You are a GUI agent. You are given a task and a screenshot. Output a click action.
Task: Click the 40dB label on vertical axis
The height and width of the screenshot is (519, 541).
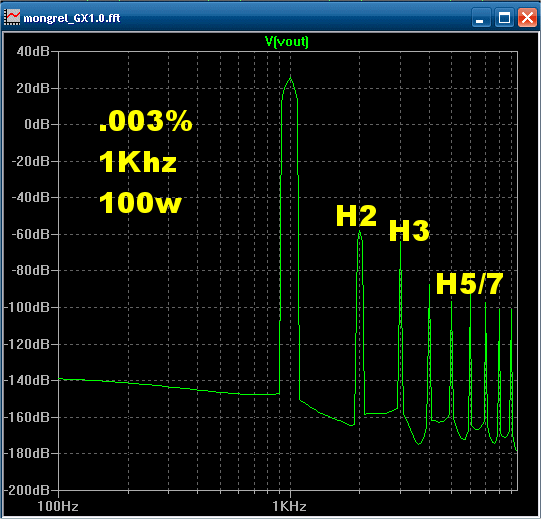(33, 51)
